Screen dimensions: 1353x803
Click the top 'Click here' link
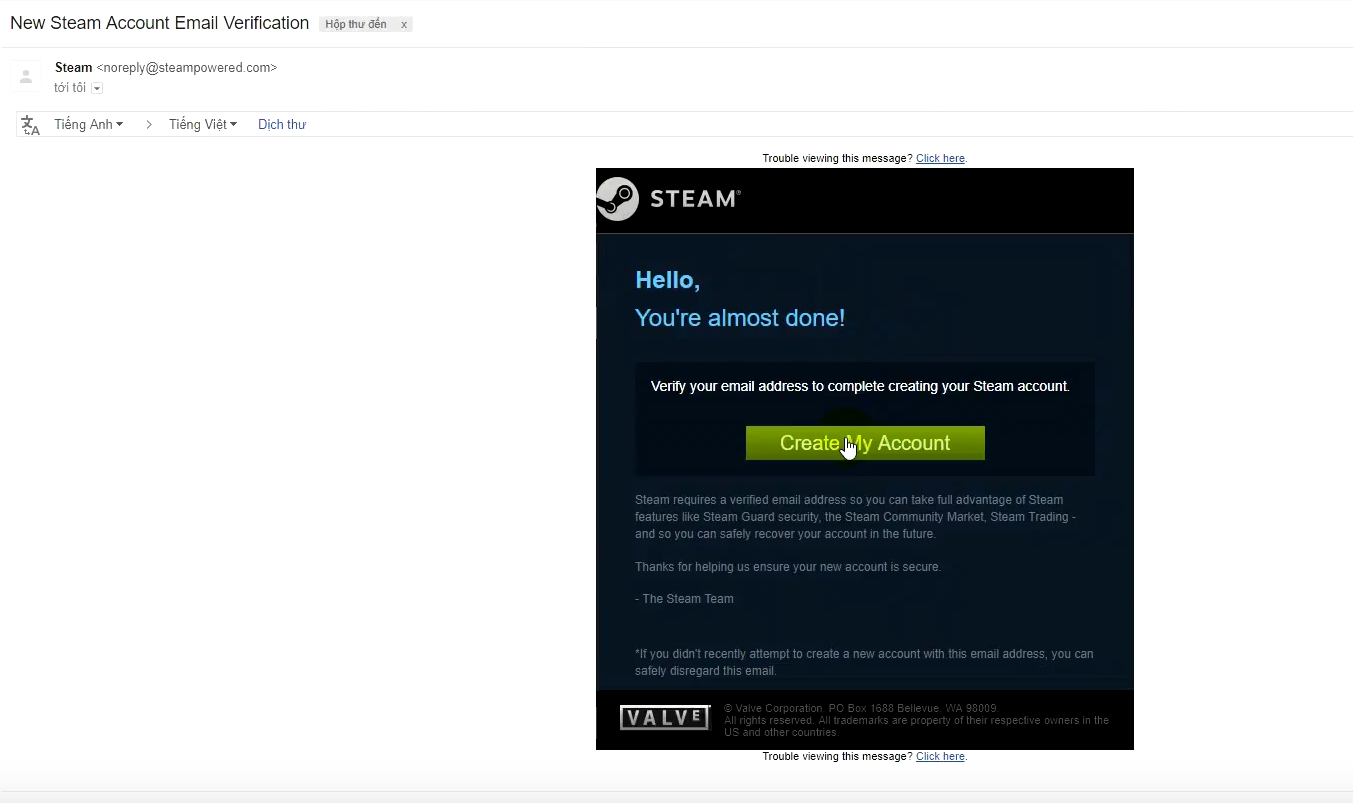click(x=940, y=158)
